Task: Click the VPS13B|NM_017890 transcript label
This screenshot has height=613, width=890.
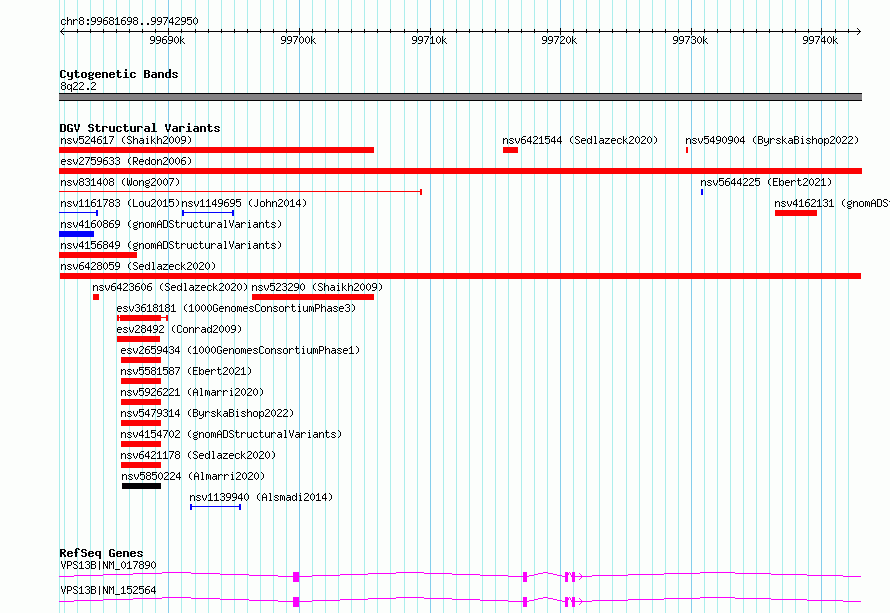Action: (x=108, y=565)
